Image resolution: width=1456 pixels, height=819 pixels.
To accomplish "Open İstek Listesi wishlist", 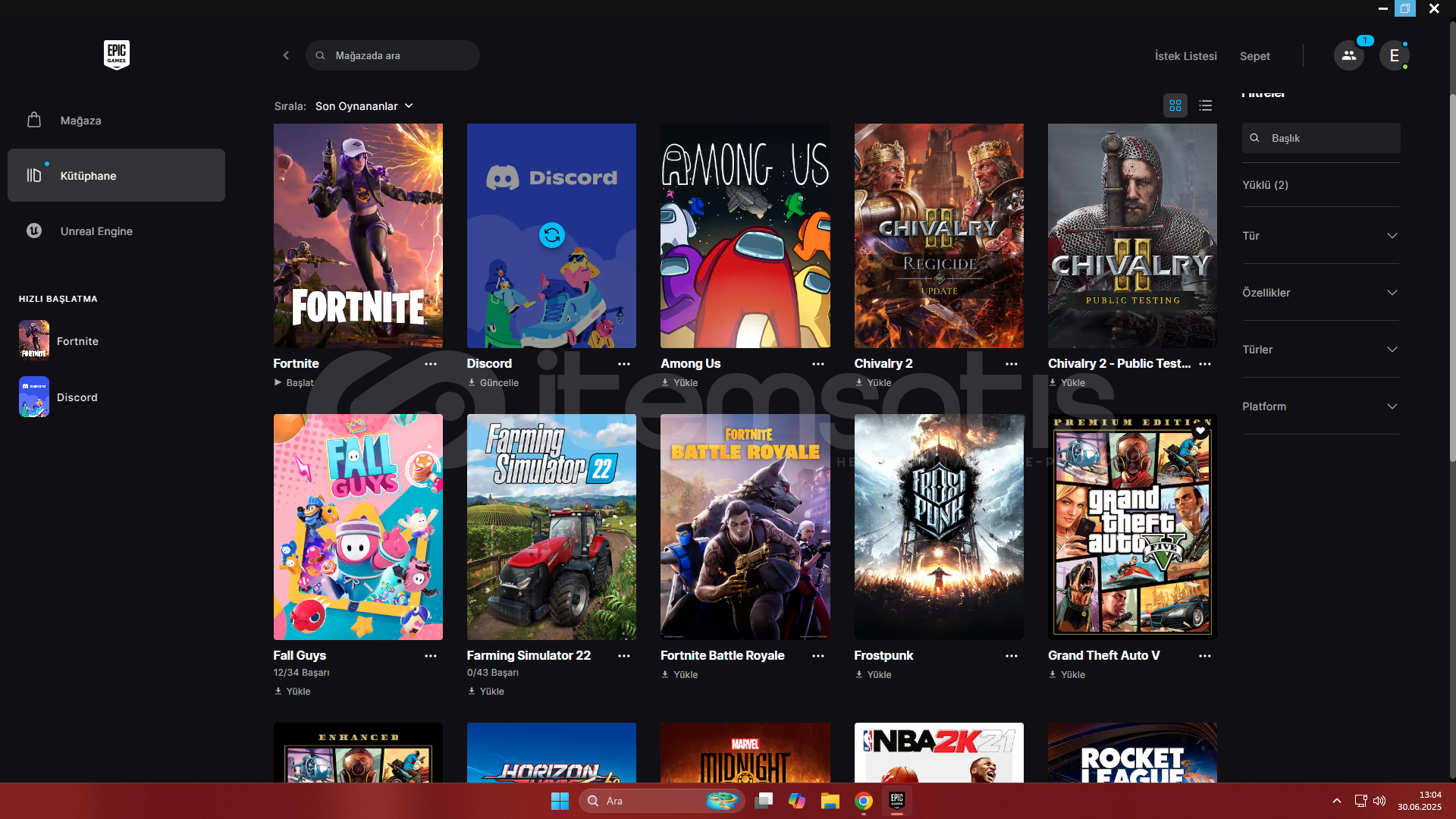I will pos(1185,56).
